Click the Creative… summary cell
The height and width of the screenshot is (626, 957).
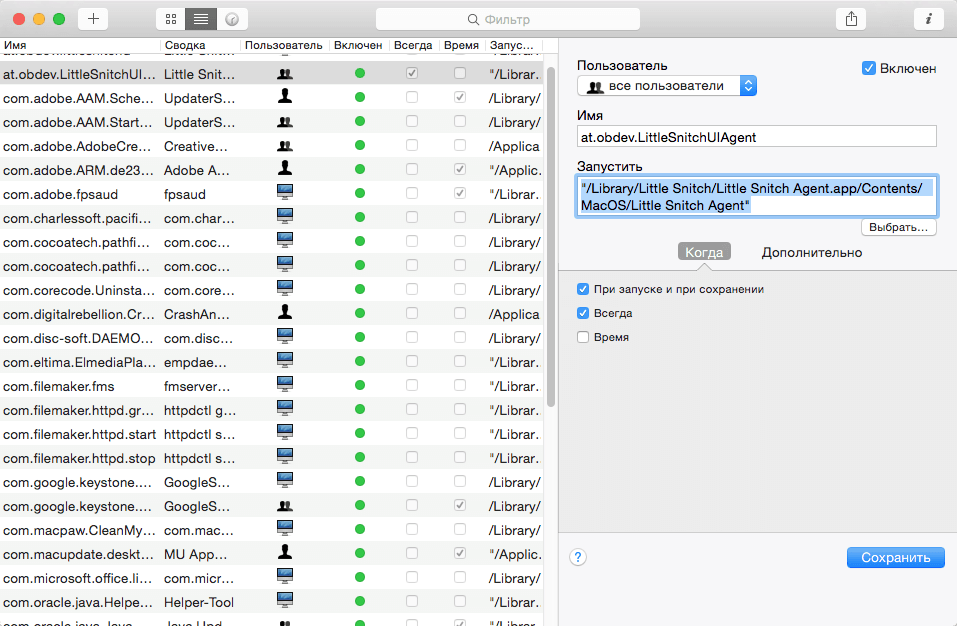(195, 146)
